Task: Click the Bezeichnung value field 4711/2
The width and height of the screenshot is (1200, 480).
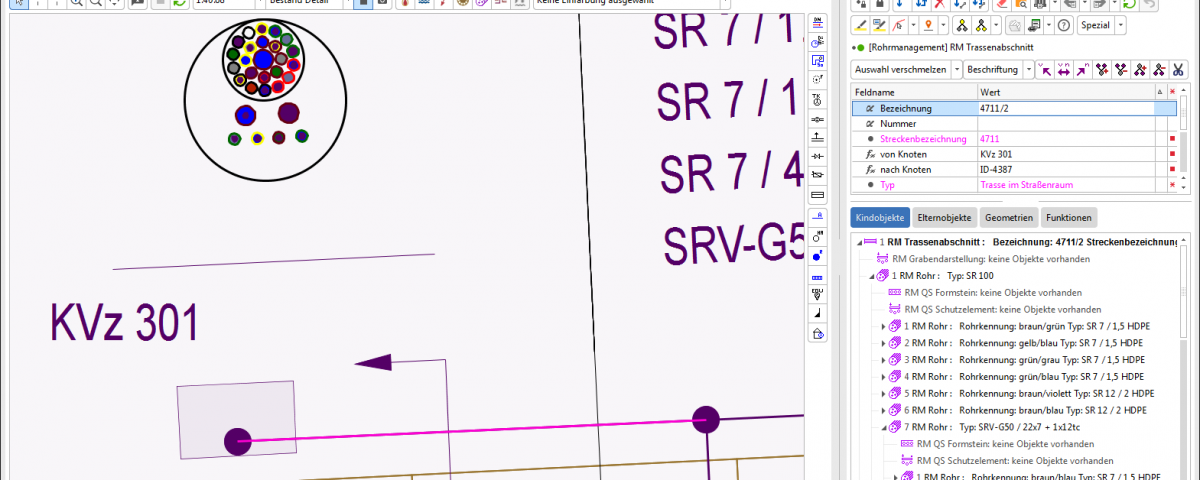Action: (x=1065, y=108)
